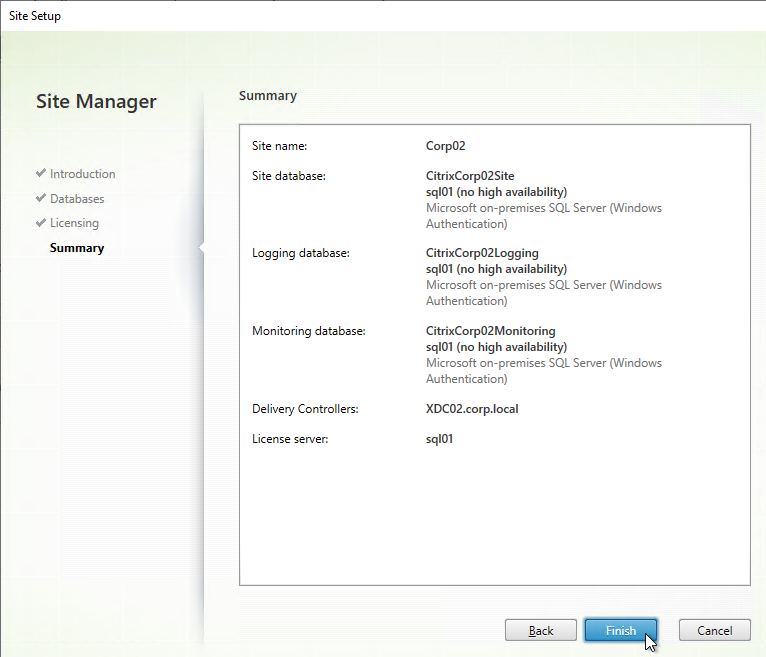Click the Monitoring database label

coord(309,331)
